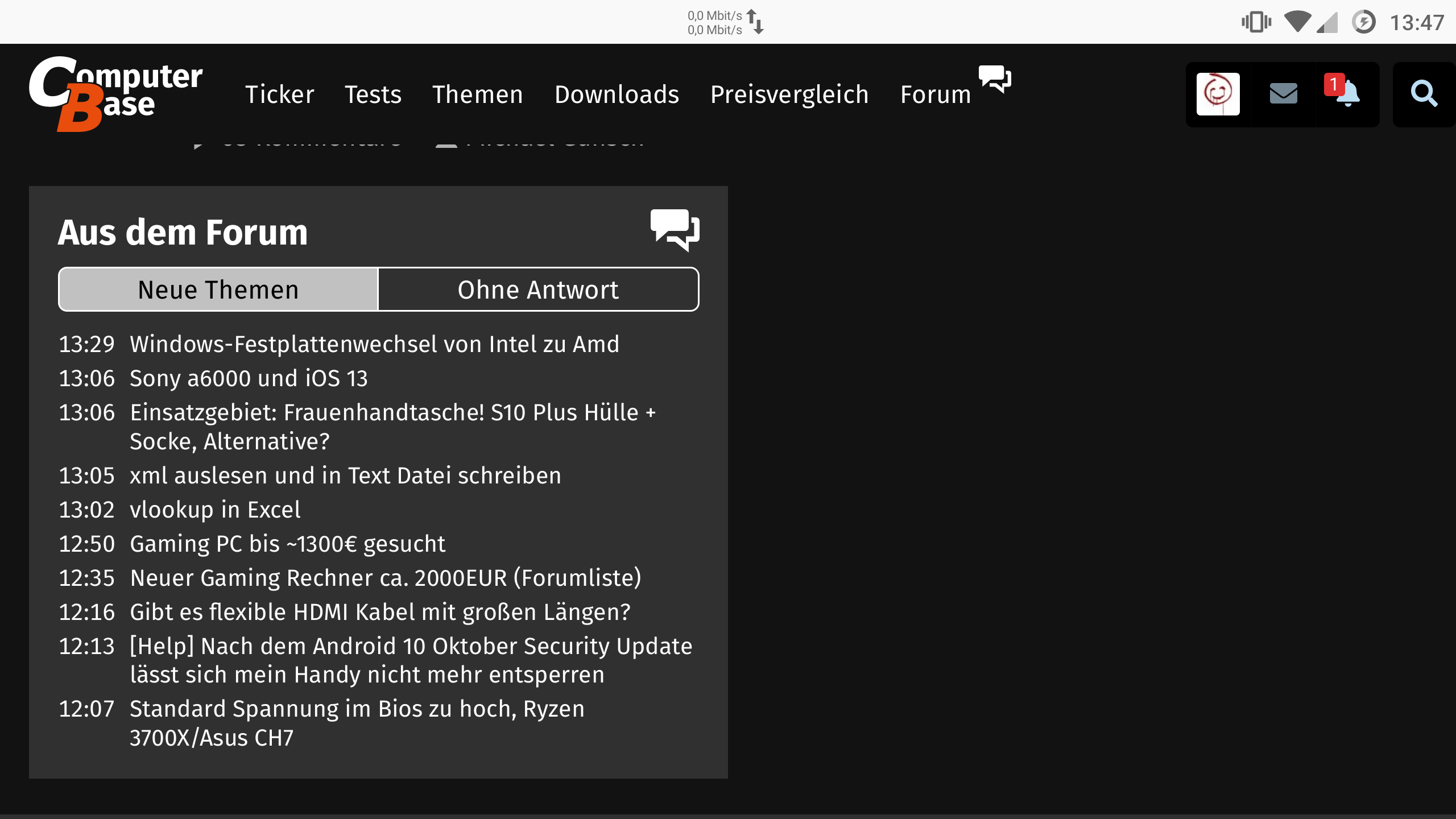Click the Aus dem Forum heading
Viewport: 1456px width, 819px height.
pyautogui.click(x=183, y=232)
